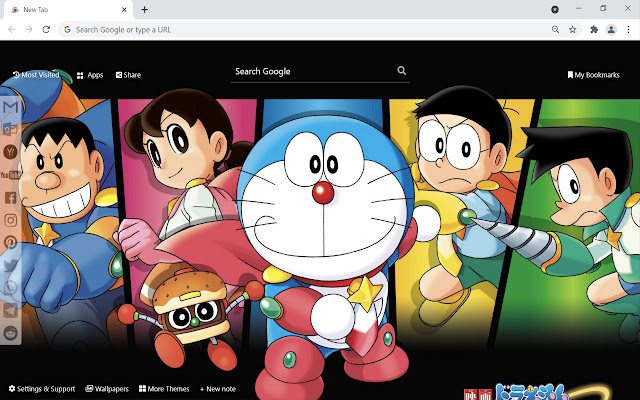Open the Apps menu
The image size is (640, 400).
coord(90,75)
